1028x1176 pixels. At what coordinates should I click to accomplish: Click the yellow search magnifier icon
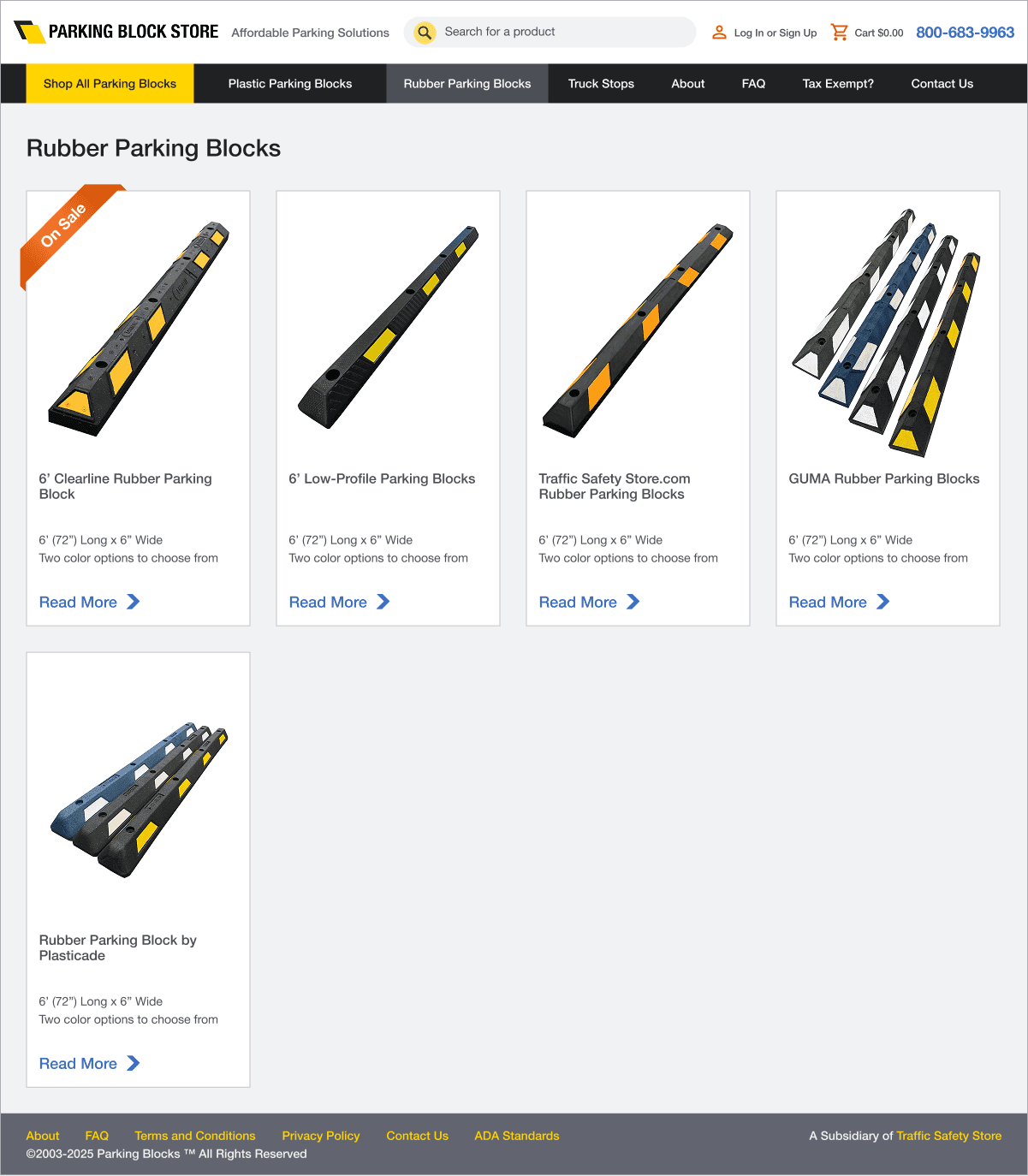coord(425,33)
